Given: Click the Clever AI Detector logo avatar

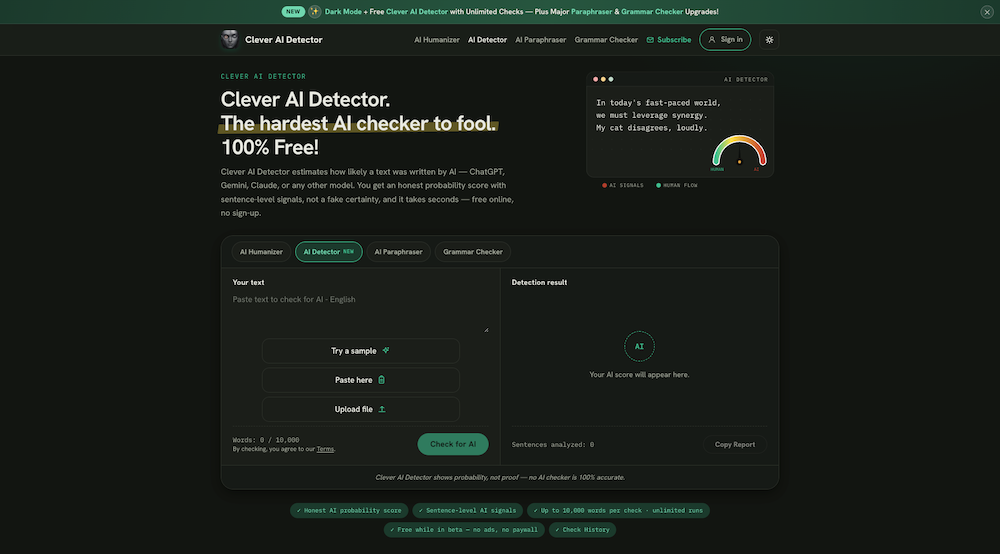Looking at the screenshot, I should click(x=230, y=40).
